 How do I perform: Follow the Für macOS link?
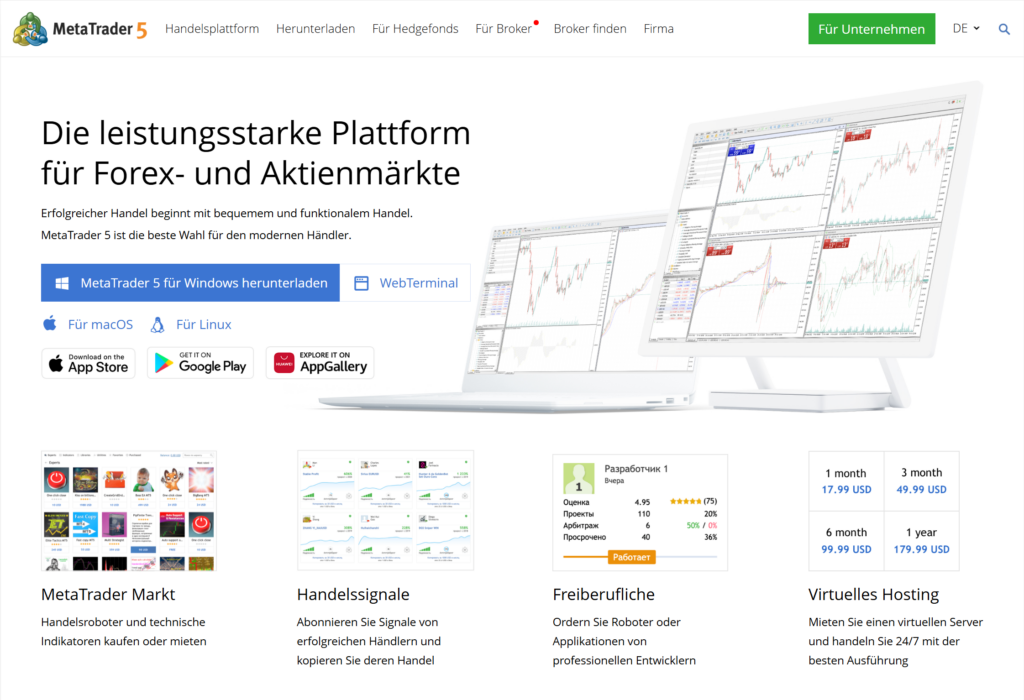pos(100,325)
